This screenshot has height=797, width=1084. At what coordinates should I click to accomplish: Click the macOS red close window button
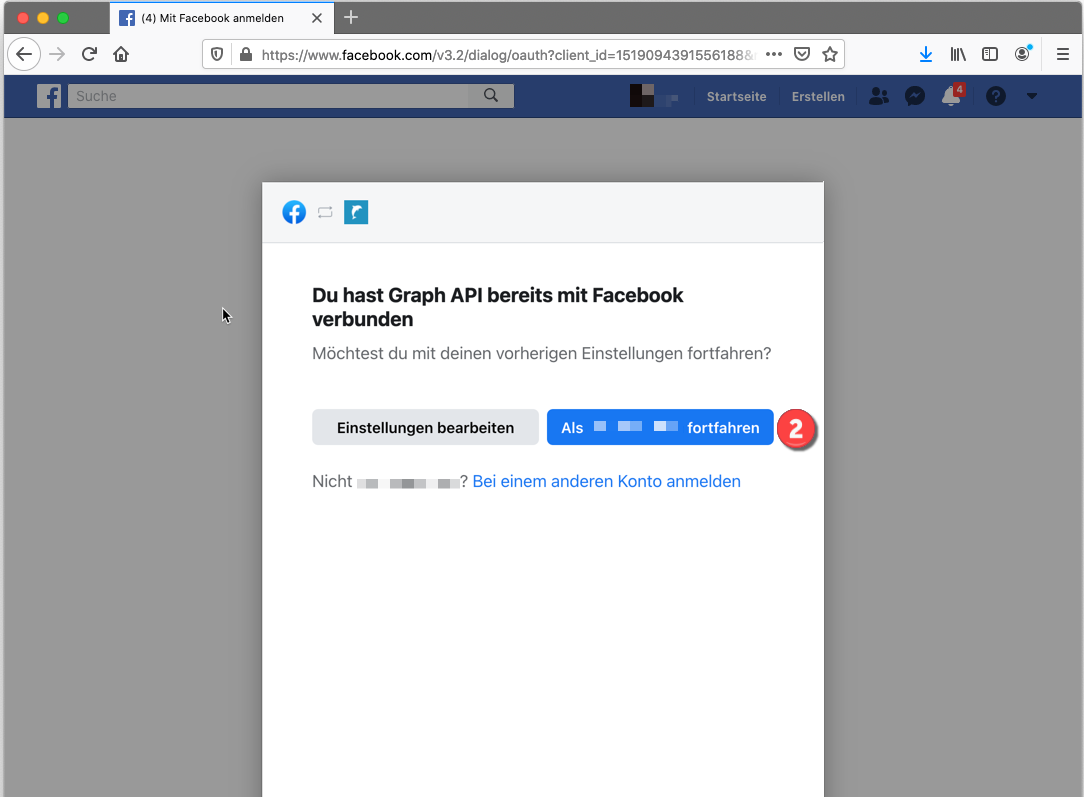(x=23, y=18)
